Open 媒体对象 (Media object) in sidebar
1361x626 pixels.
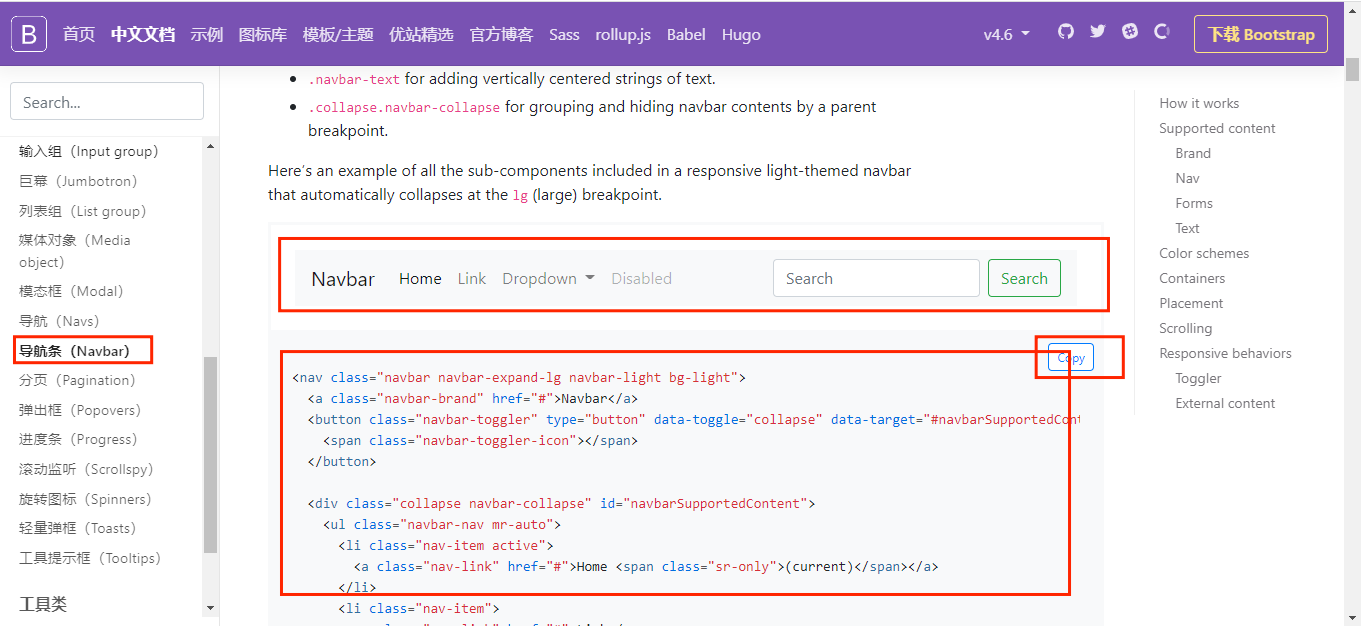tap(75, 251)
